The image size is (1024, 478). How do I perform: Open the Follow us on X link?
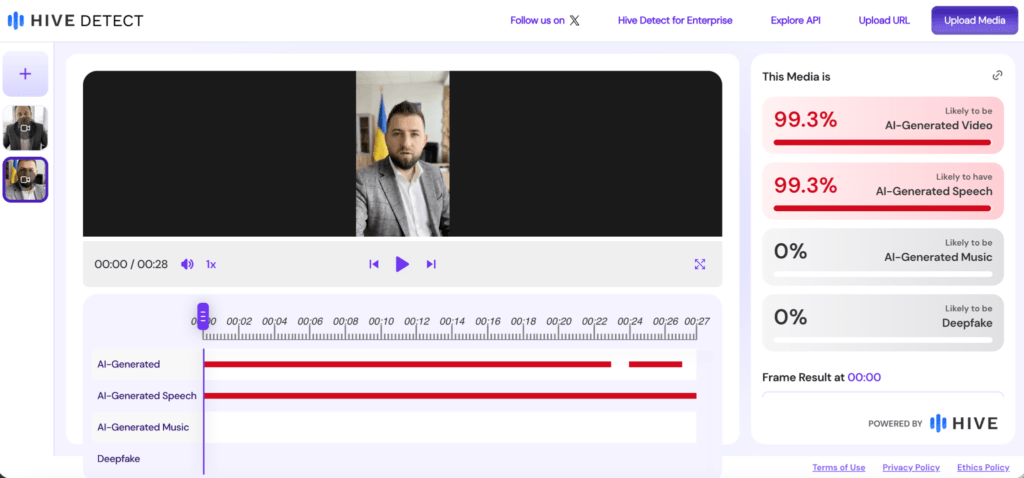(545, 20)
